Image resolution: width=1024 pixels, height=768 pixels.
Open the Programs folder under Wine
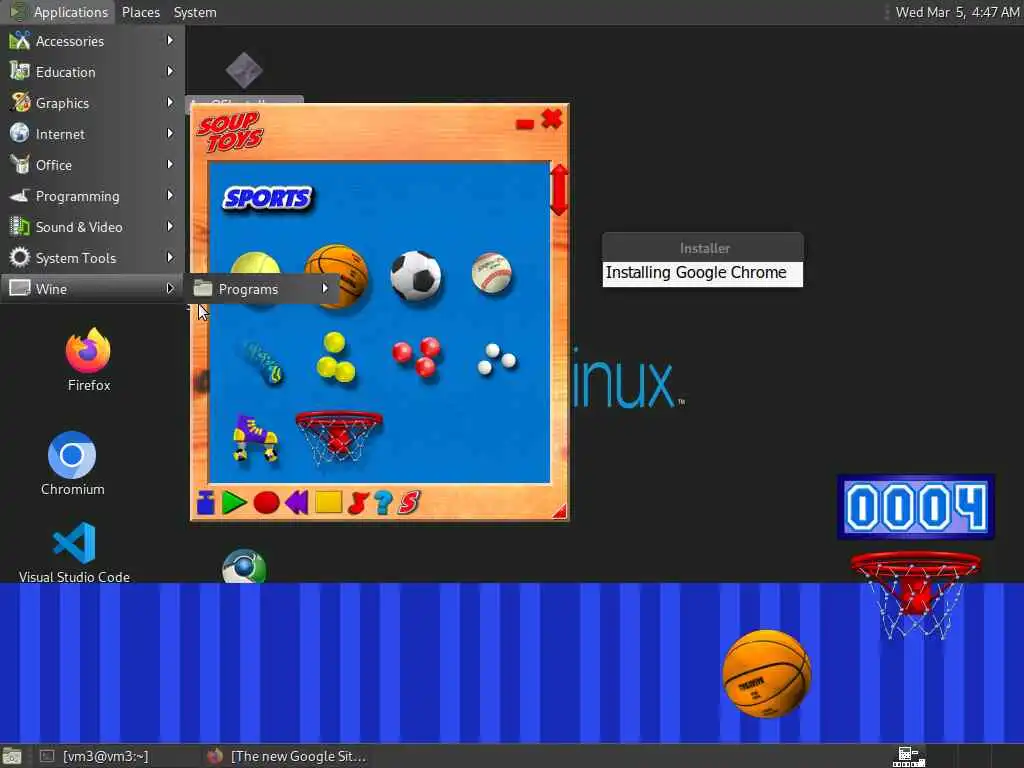[x=263, y=289]
